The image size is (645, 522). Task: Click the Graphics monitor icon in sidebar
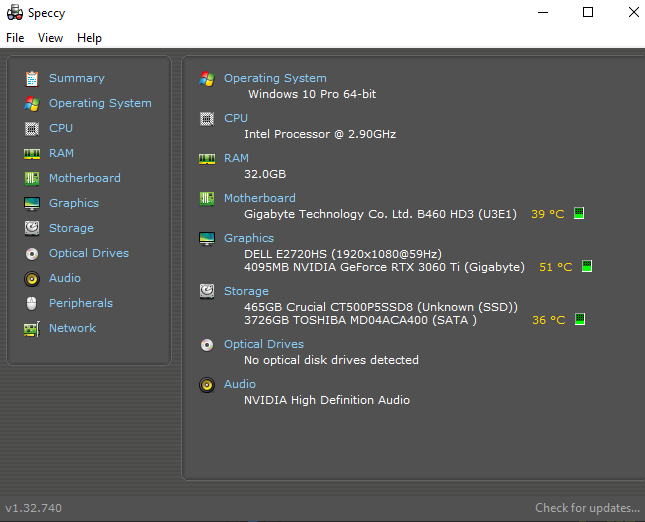coord(32,204)
